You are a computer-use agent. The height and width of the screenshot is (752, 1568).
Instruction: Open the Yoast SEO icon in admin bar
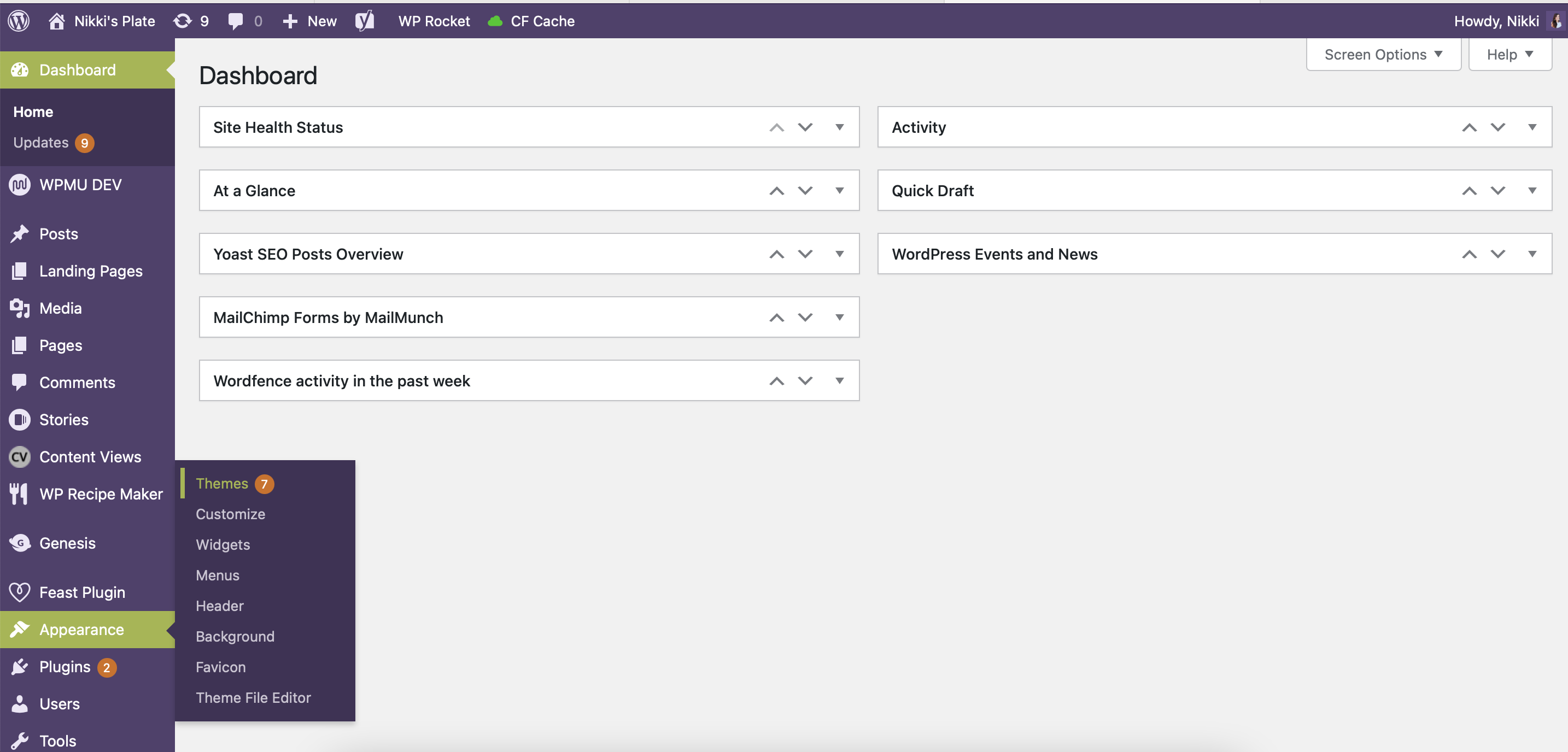click(x=365, y=21)
